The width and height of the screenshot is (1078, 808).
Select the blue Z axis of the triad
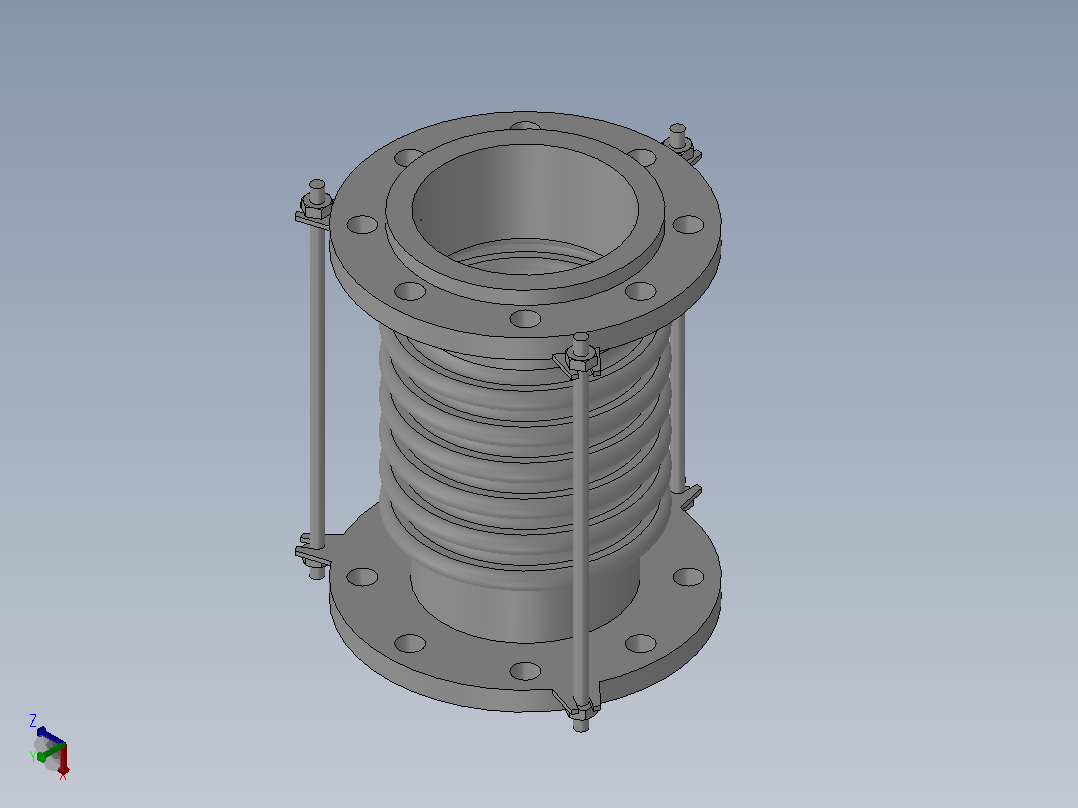point(50,735)
